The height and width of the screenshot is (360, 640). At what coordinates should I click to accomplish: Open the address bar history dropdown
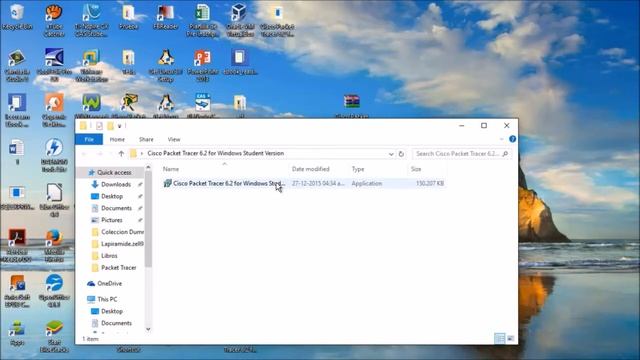(x=391, y=154)
